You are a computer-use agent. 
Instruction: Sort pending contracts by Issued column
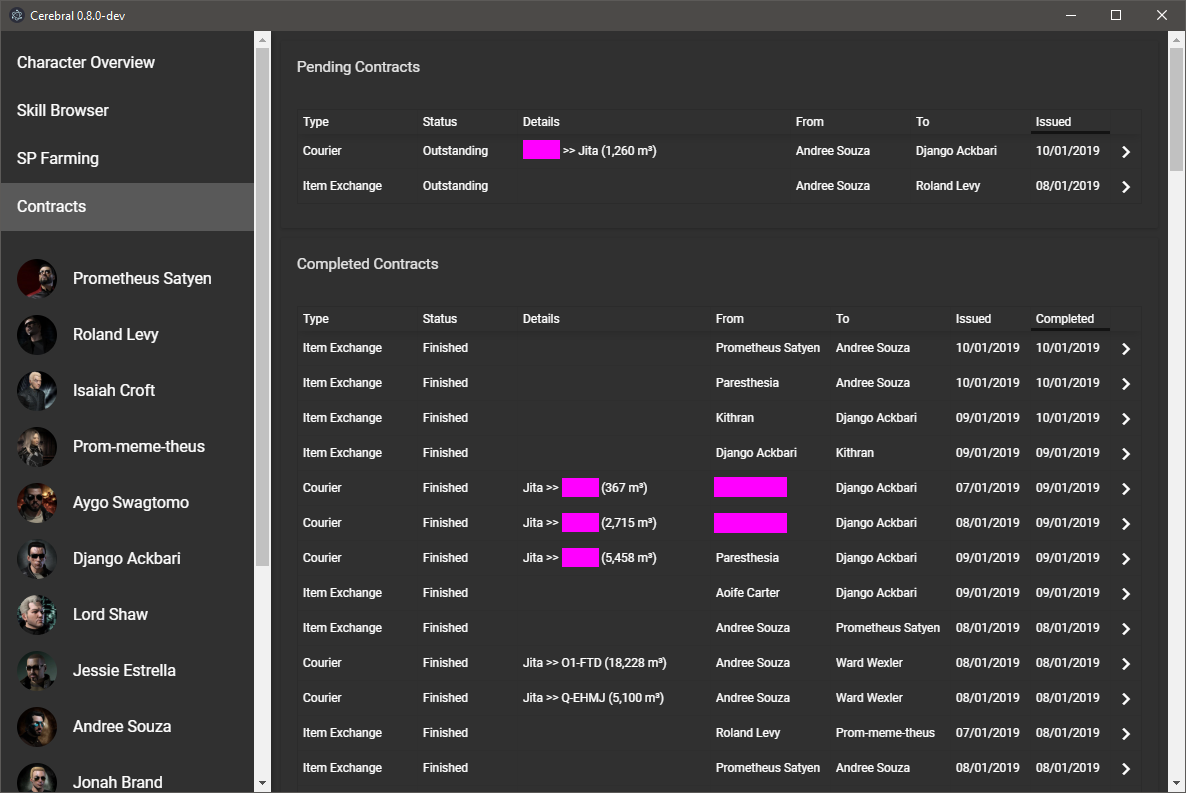[1053, 122]
